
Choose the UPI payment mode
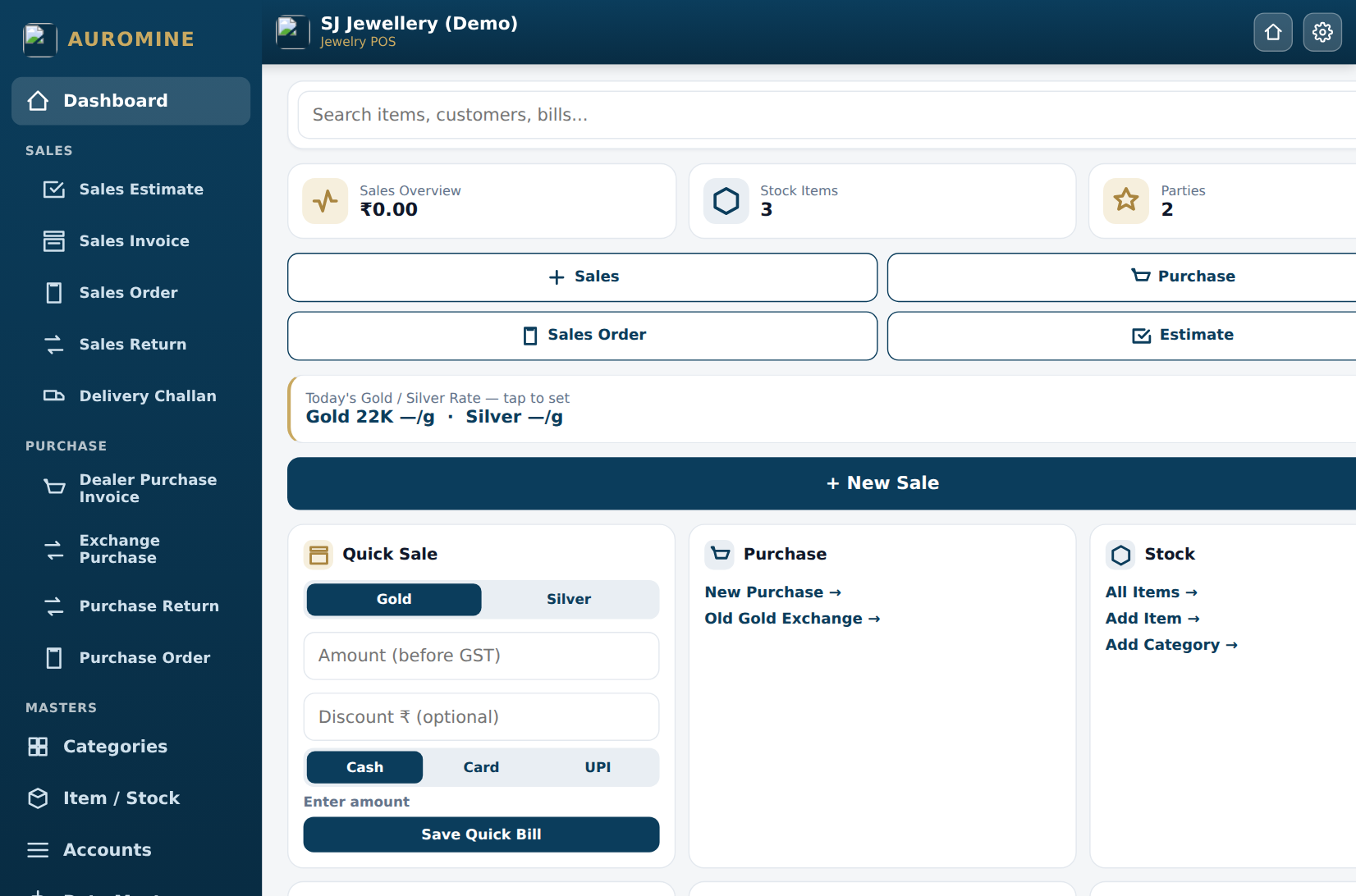[598, 768]
